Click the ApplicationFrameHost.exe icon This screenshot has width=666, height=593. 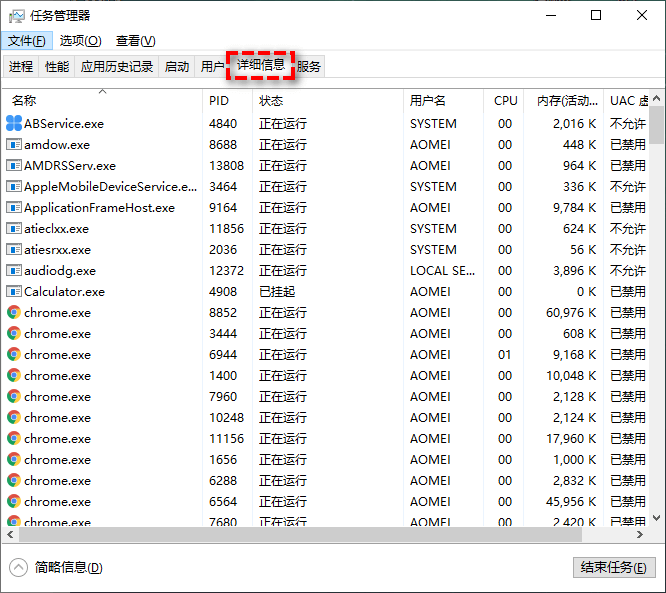tap(14, 208)
